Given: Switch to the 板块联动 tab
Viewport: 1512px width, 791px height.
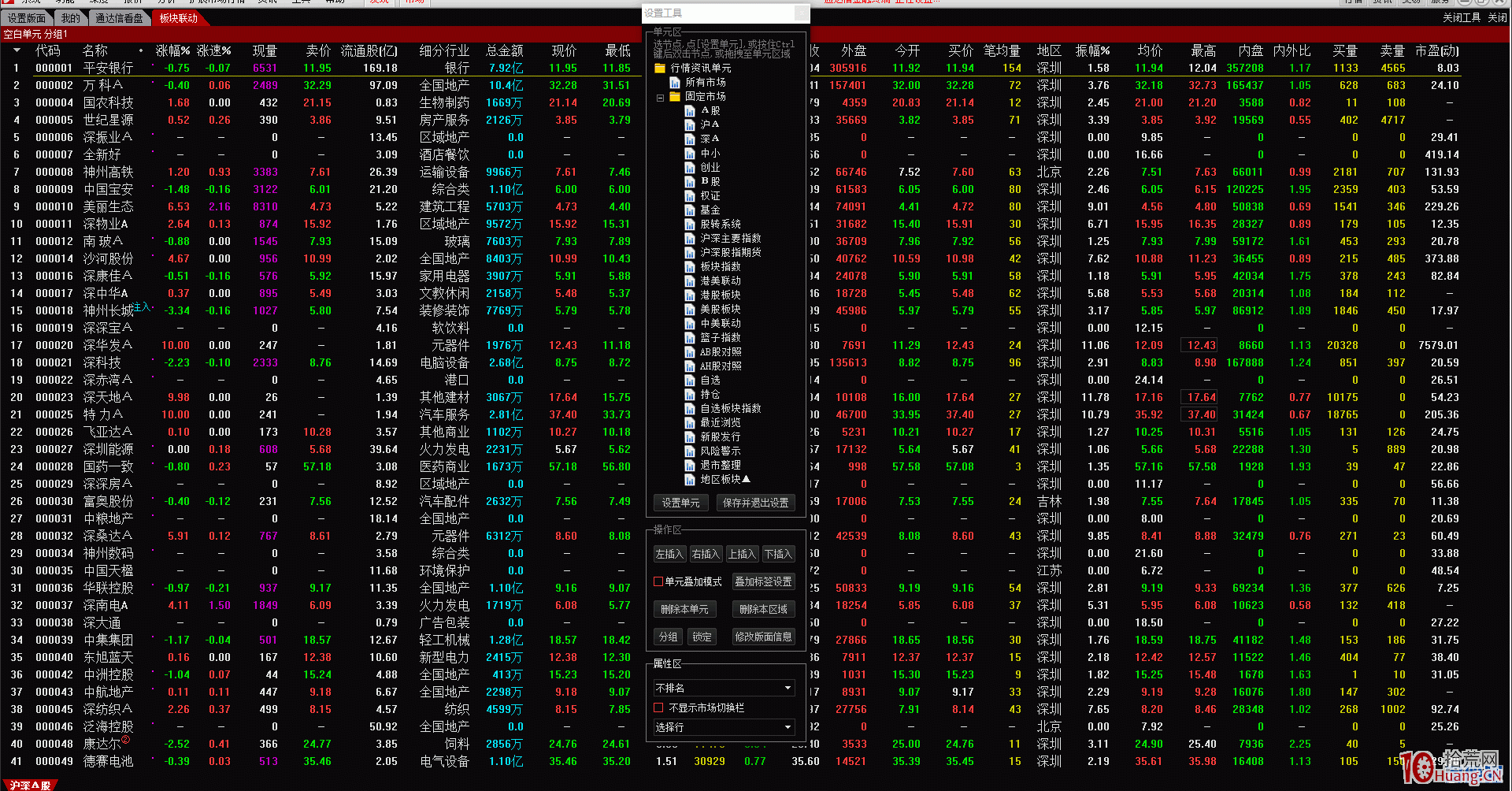Looking at the screenshot, I should click(x=179, y=18).
